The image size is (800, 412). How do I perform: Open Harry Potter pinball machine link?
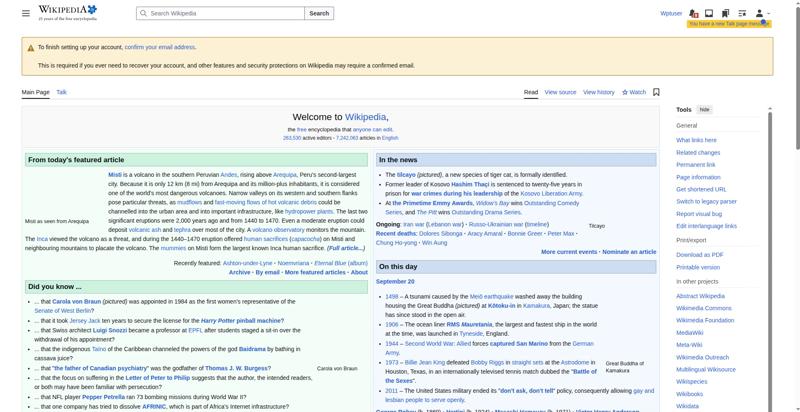pos(242,321)
